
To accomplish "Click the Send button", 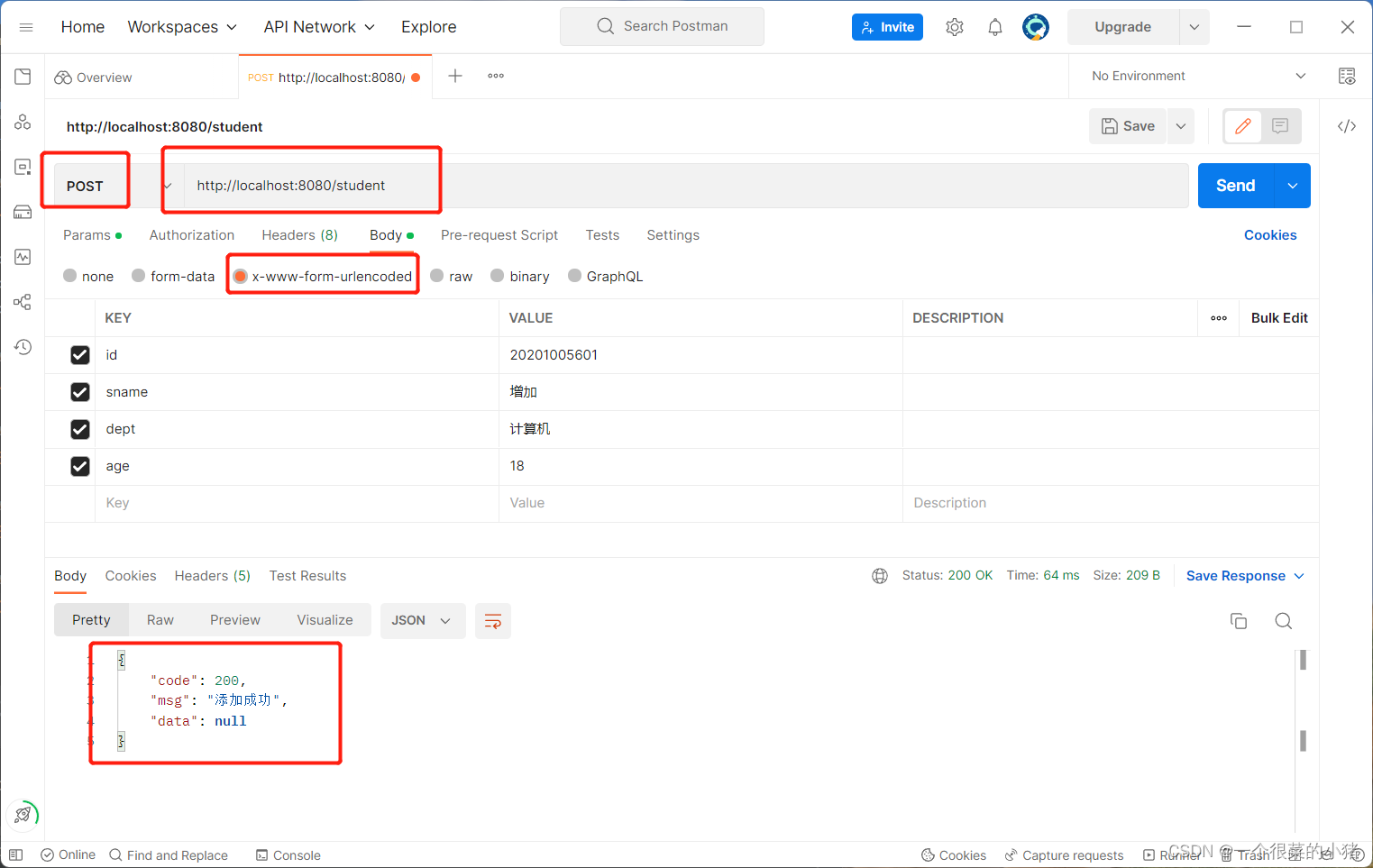I will 1236,186.
